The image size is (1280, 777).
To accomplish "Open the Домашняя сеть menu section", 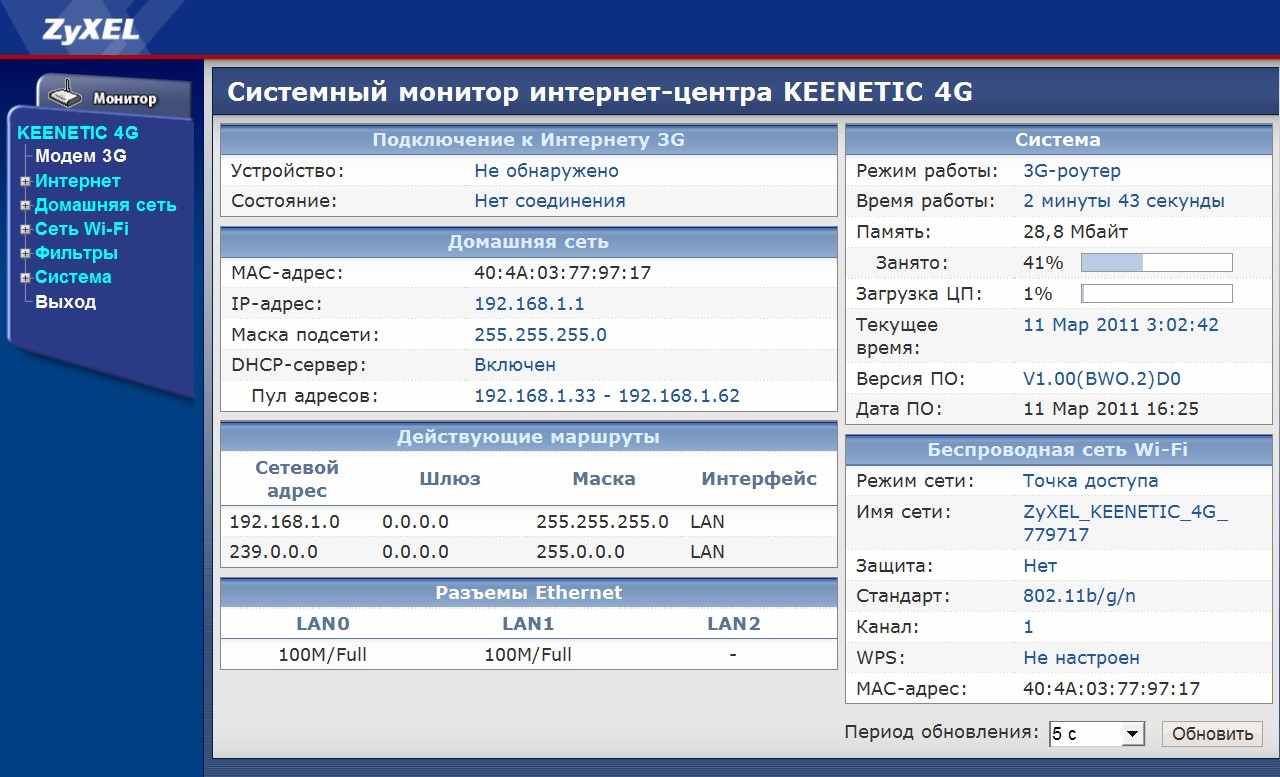I will click(x=106, y=205).
